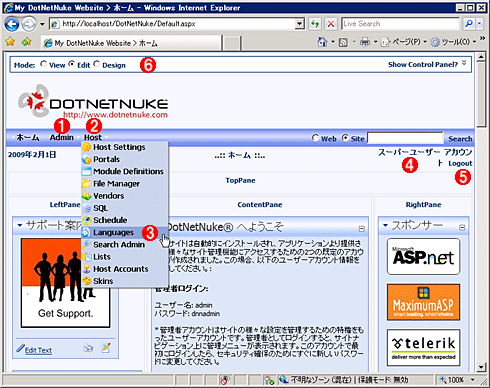Click the Edit Text link
Viewport: 490px width, 388px height.
pyautogui.click(x=38, y=350)
